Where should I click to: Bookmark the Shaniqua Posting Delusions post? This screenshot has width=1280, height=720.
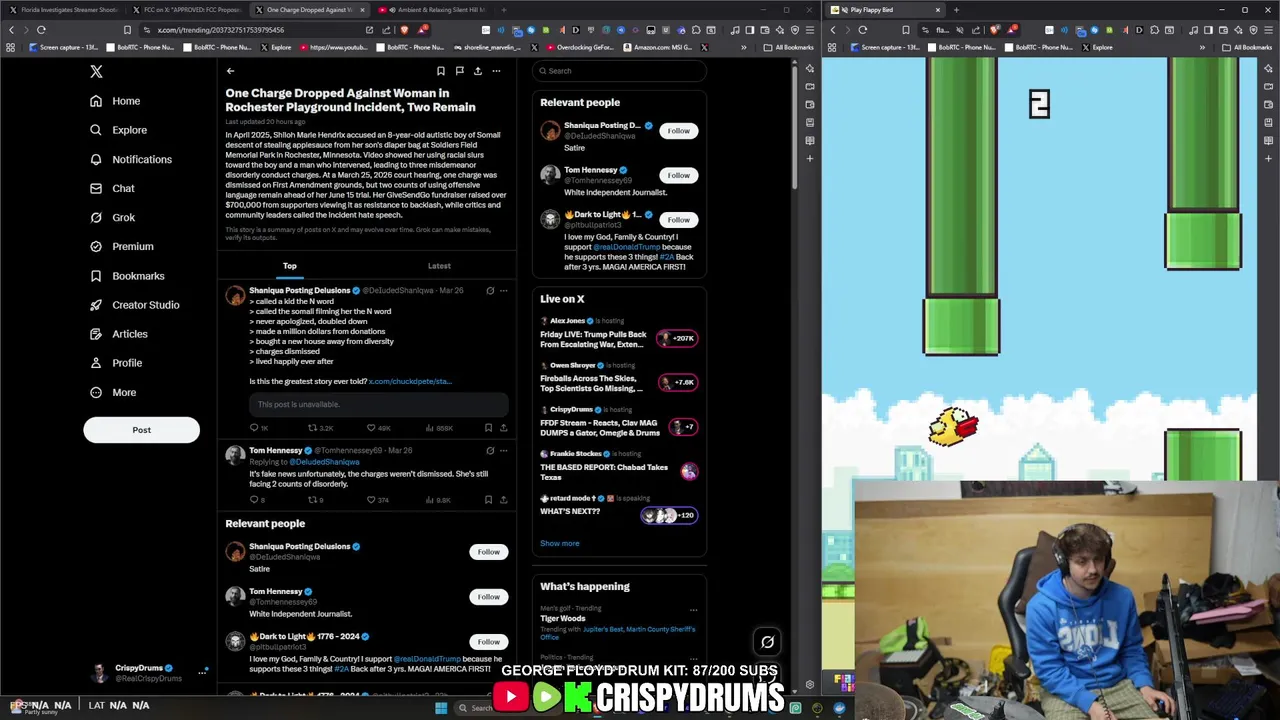488,428
